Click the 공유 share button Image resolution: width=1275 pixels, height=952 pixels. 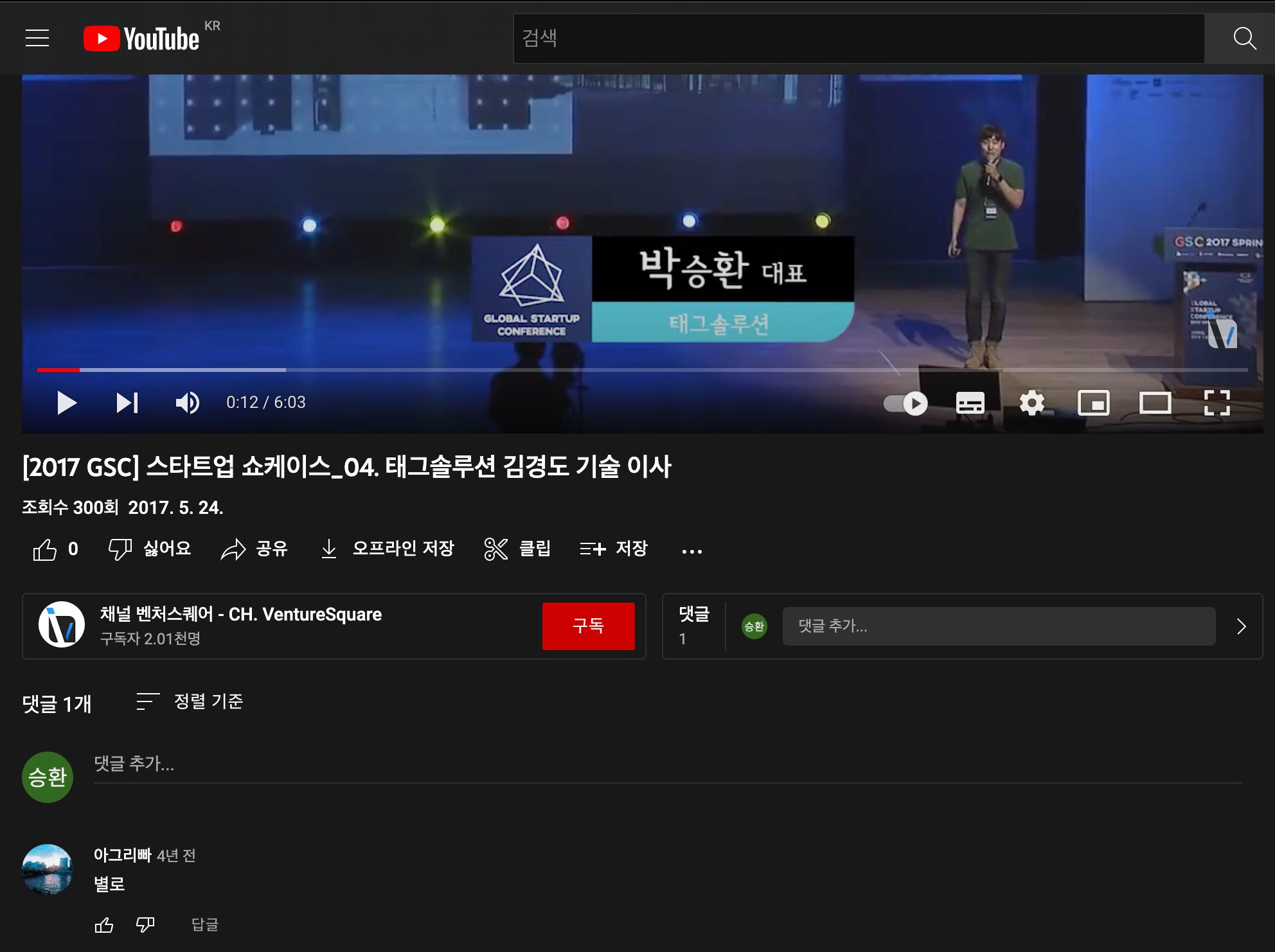[254, 549]
